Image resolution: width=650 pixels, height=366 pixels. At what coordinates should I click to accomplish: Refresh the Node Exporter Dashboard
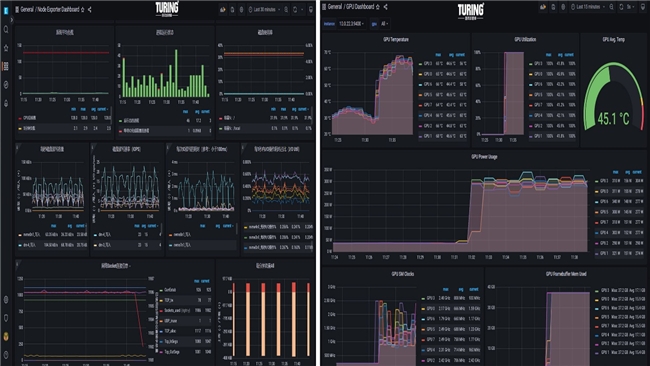coord(295,9)
